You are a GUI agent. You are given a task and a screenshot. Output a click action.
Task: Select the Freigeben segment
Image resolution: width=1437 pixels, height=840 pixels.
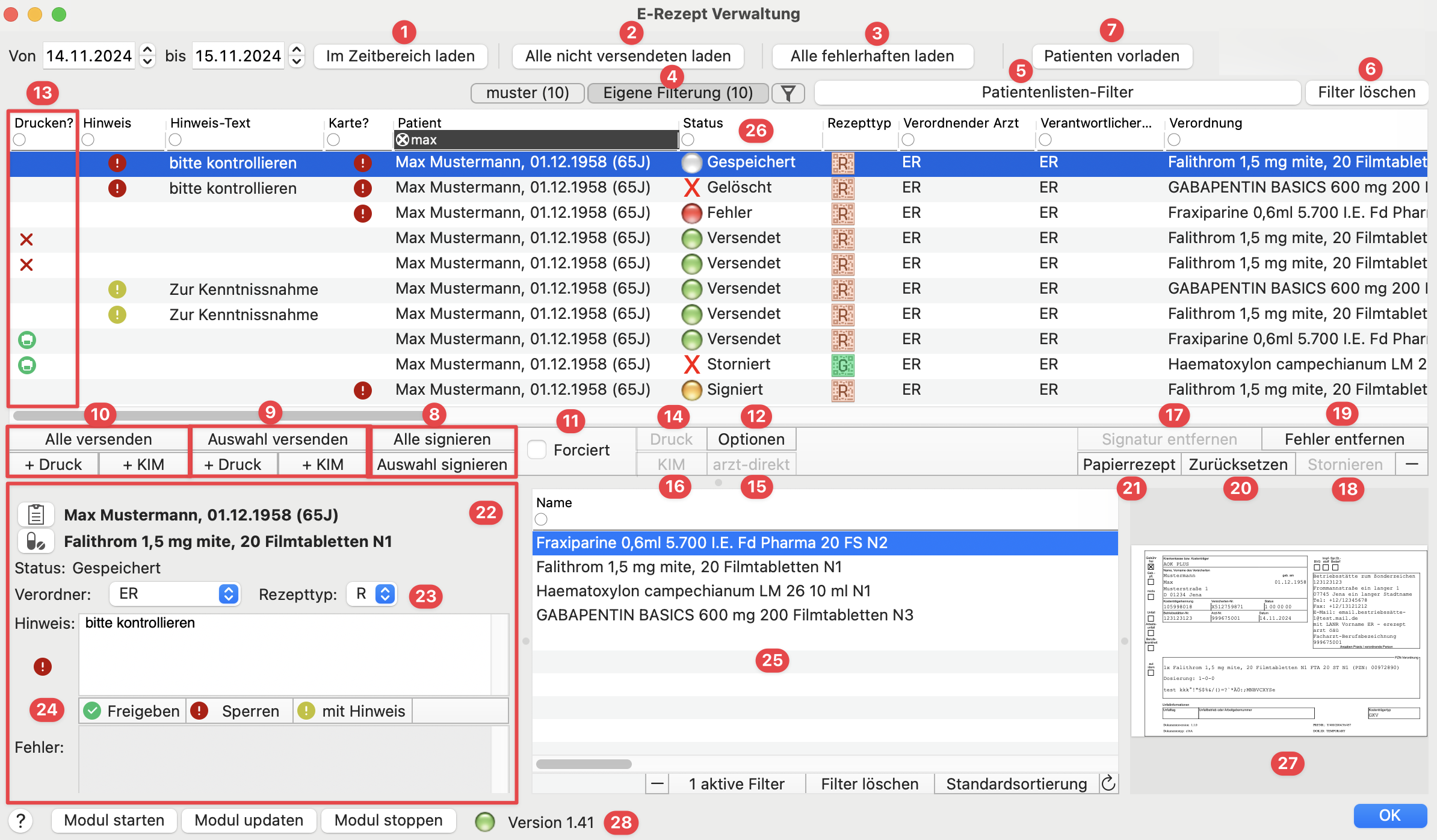[132, 711]
